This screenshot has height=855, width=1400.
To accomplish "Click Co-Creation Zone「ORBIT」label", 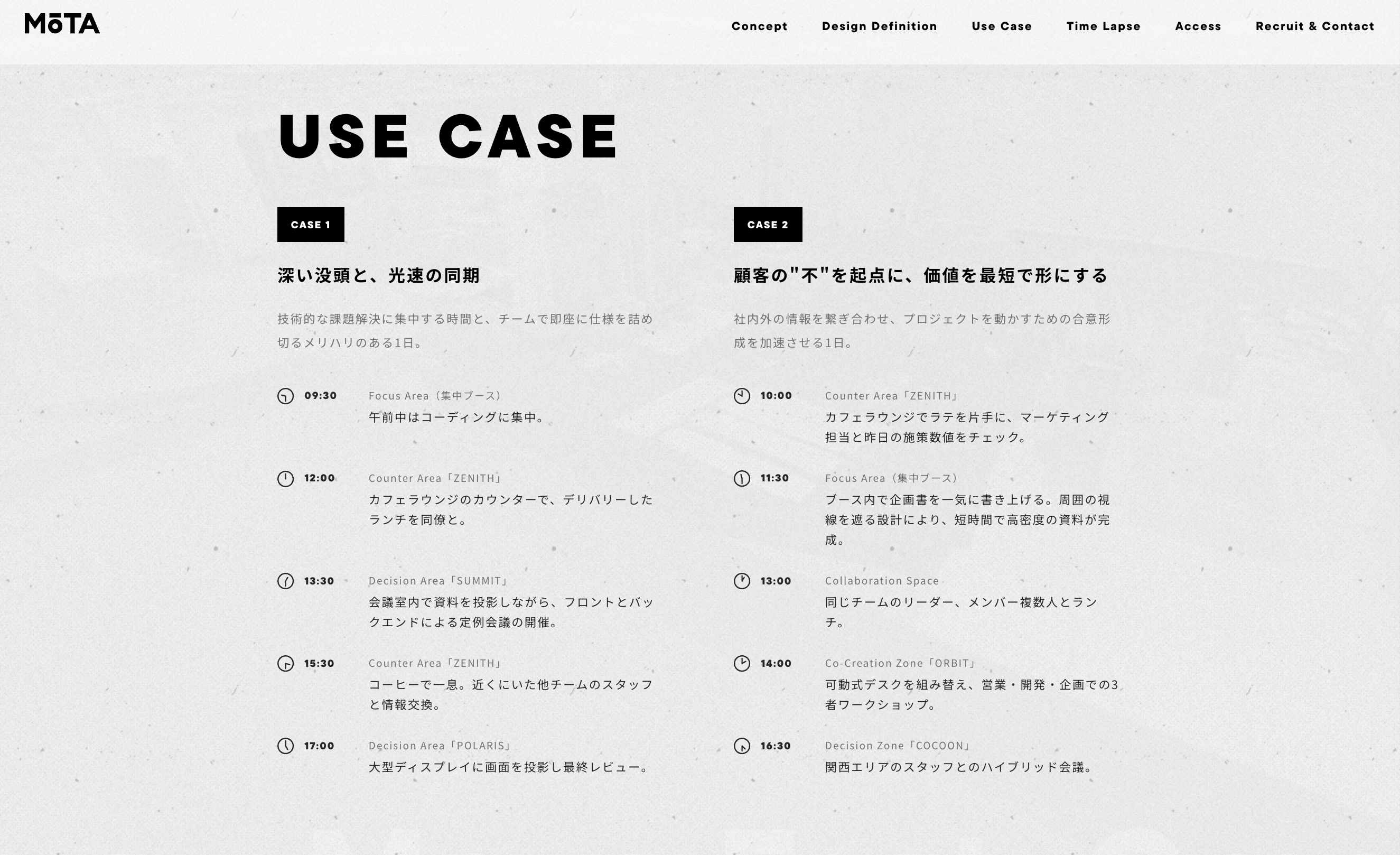I will point(901,663).
